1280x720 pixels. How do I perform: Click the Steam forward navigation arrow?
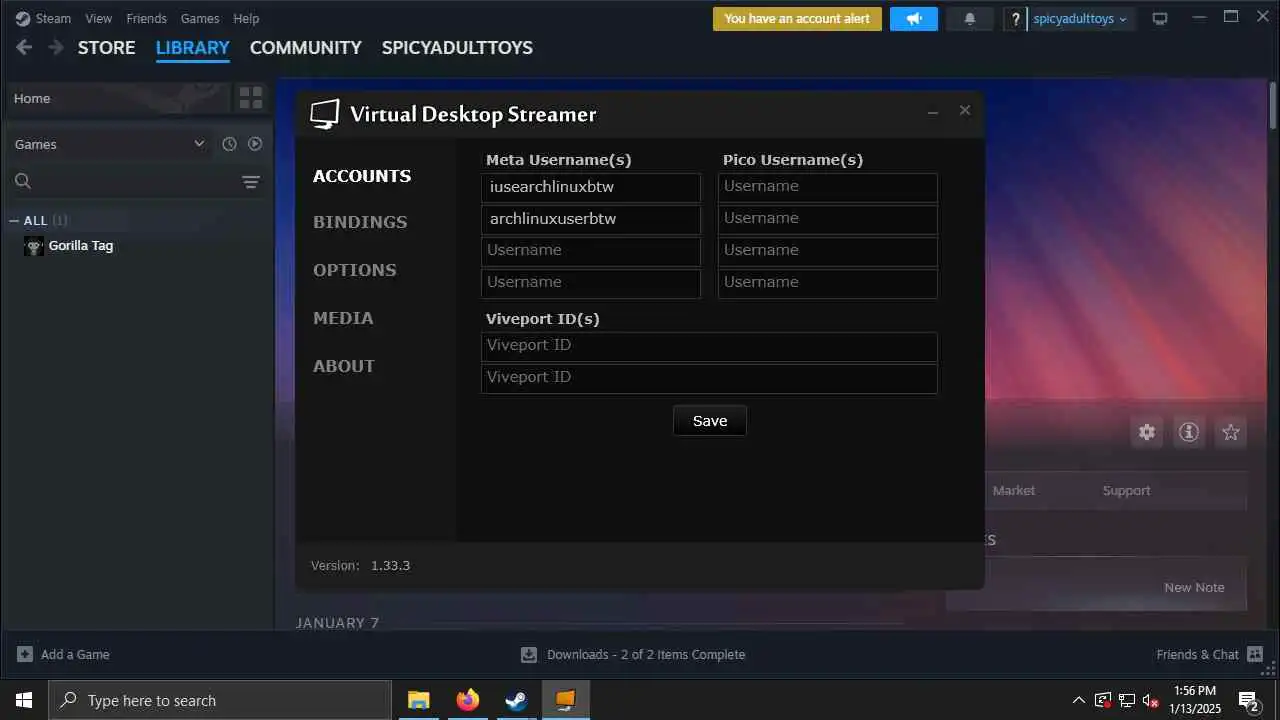tap(56, 47)
